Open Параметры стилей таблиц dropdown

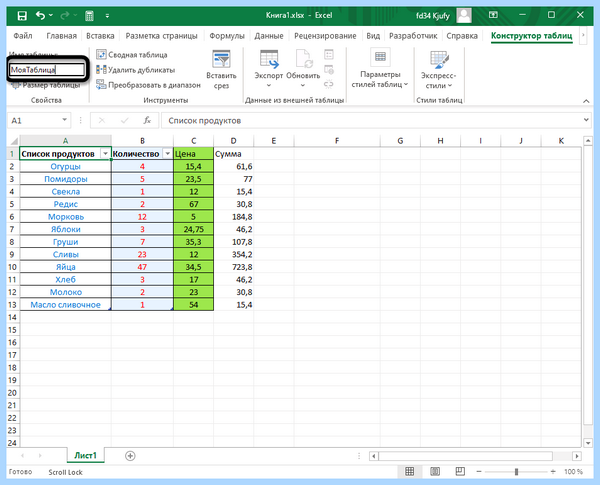[380, 69]
